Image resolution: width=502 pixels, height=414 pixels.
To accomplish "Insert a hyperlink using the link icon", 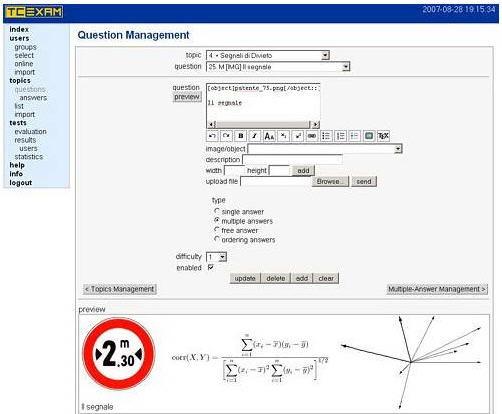I will click(x=312, y=136).
